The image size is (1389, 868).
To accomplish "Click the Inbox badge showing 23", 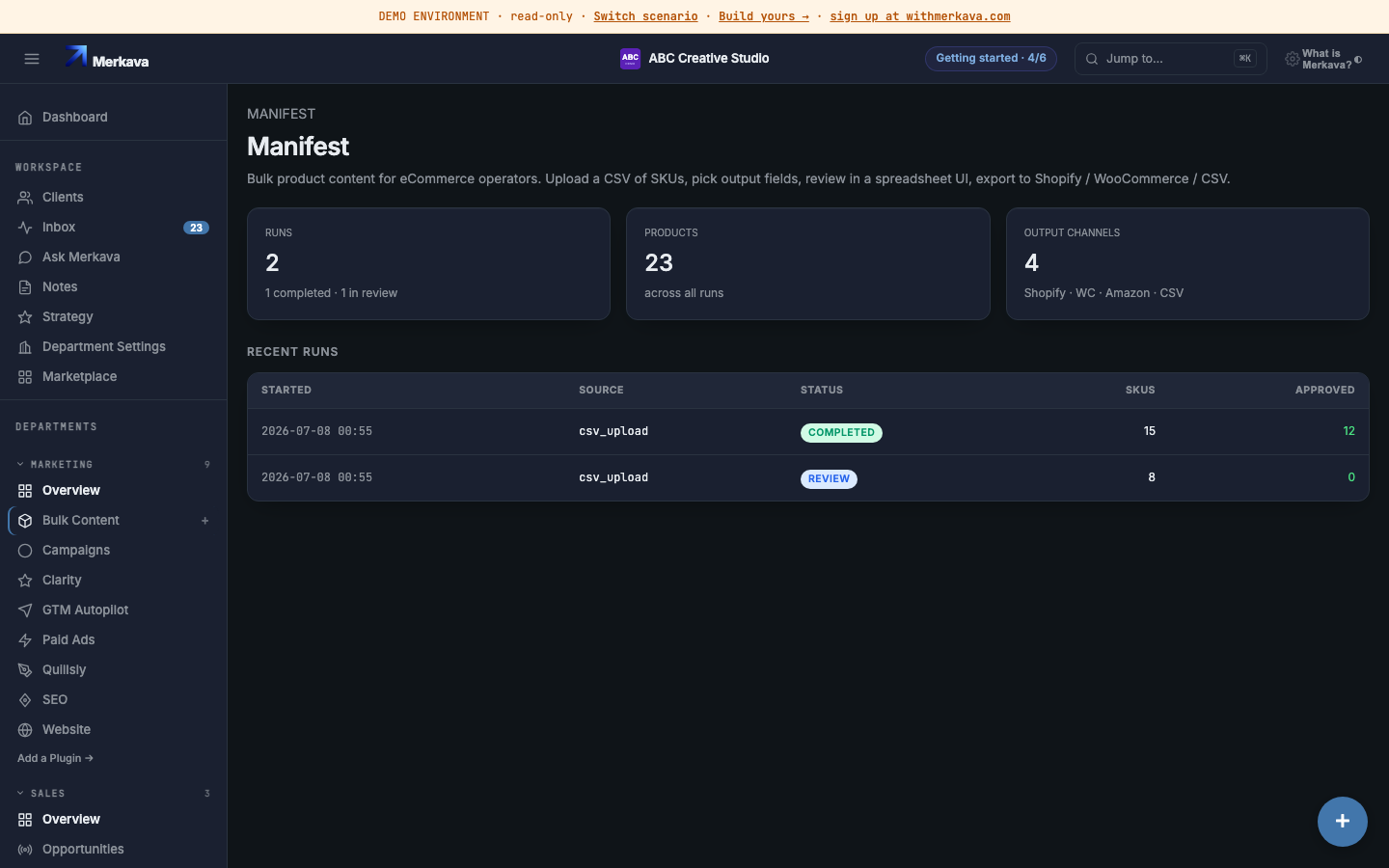I will [196, 228].
